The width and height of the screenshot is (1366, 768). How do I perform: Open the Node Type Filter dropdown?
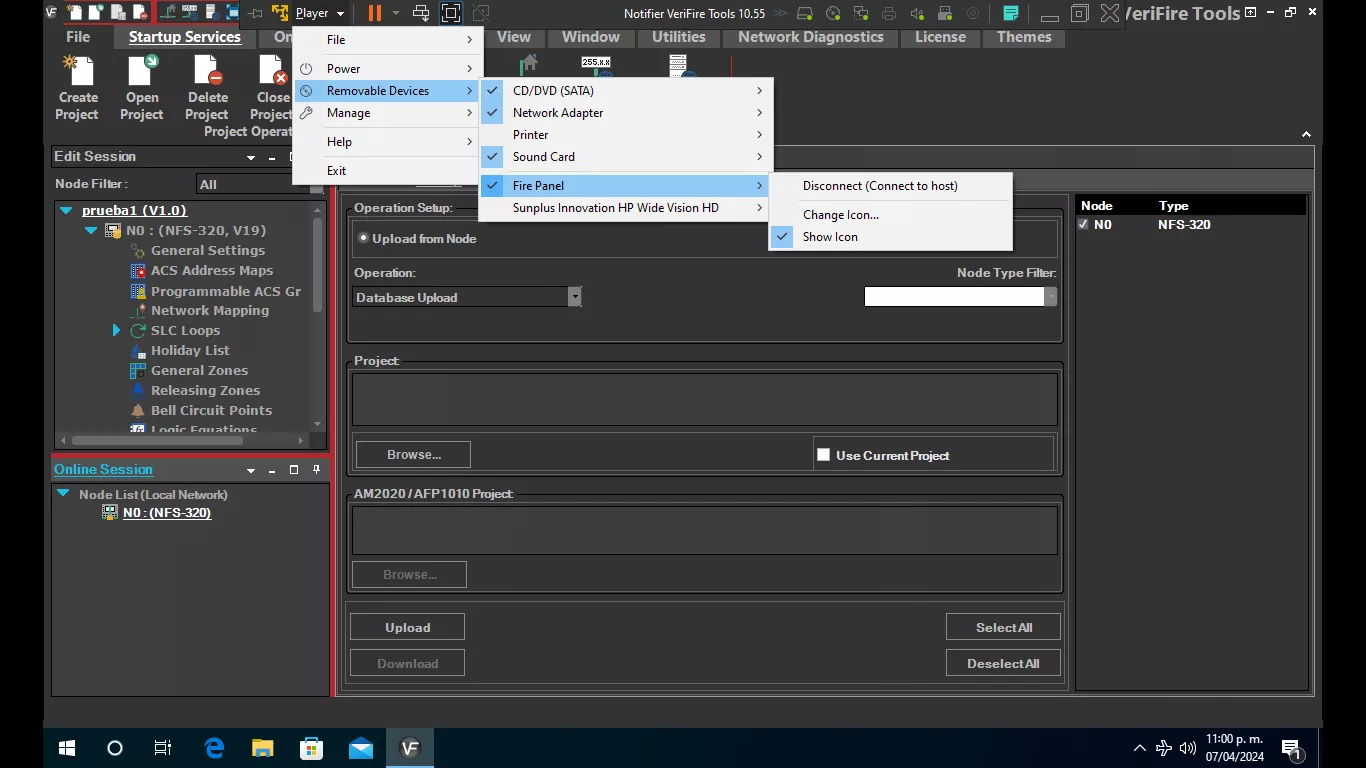(1050, 296)
